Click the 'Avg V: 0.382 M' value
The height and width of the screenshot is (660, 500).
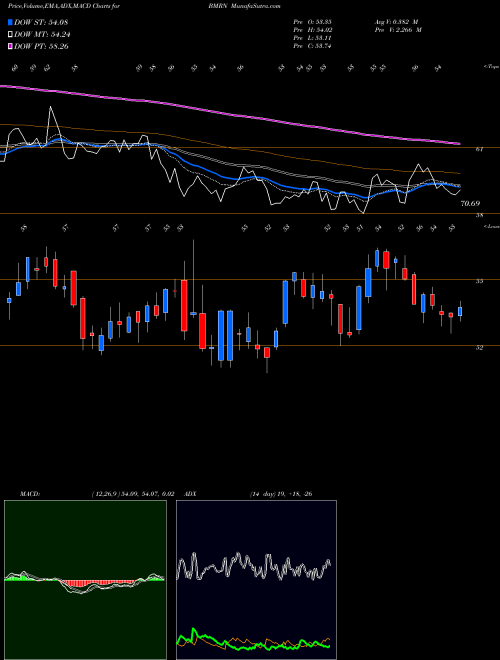(x=396, y=22)
